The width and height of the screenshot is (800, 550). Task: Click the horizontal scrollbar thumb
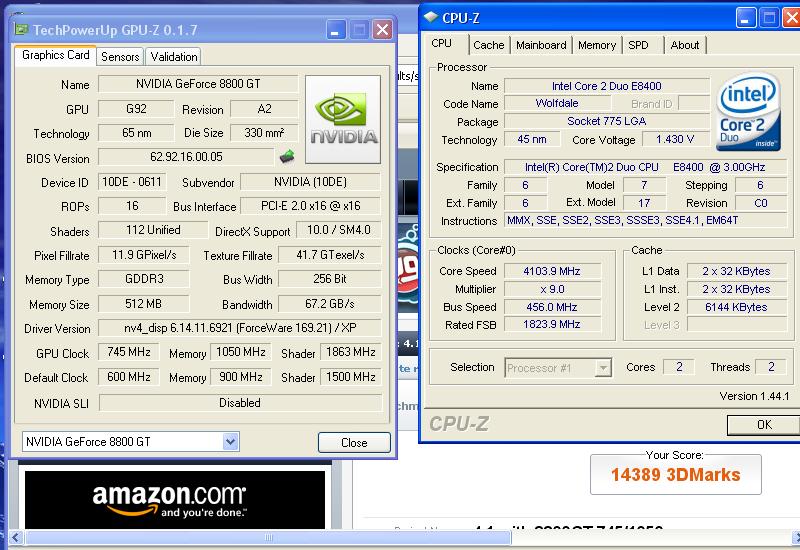[268, 537]
